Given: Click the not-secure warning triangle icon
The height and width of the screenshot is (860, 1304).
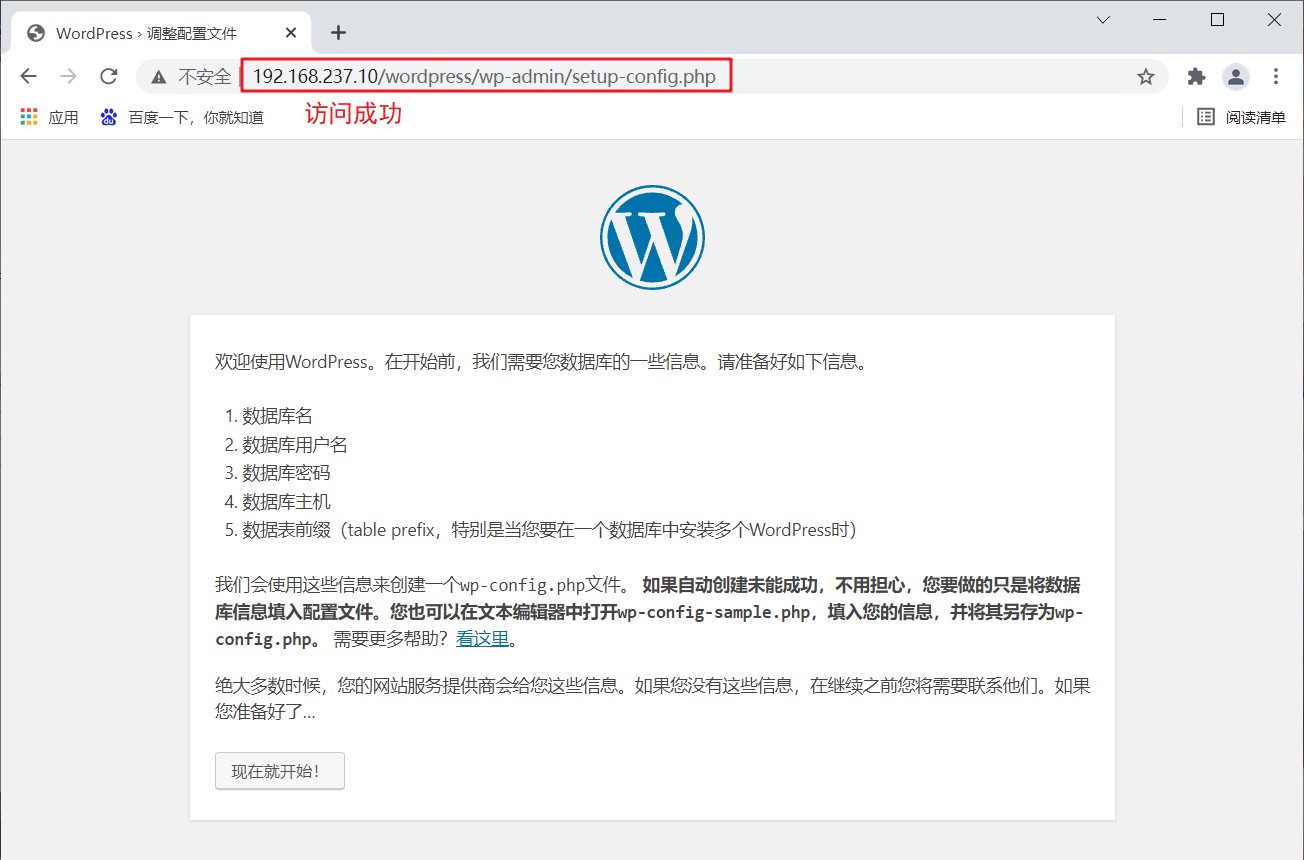Looking at the screenshot, I should coord(159,77).
